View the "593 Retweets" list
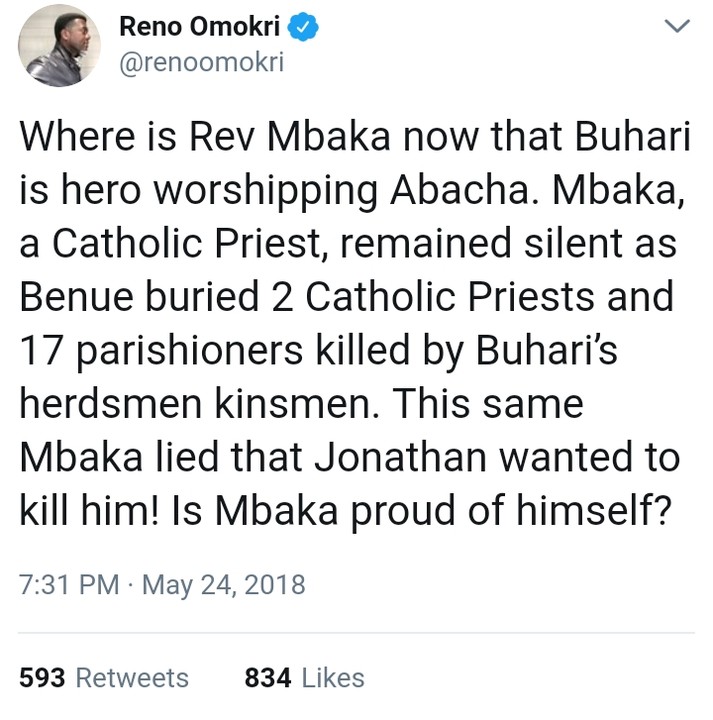Image resolution: width=713 pixels, height=720 pixels. pyautogui.click(x=104, y=678)
